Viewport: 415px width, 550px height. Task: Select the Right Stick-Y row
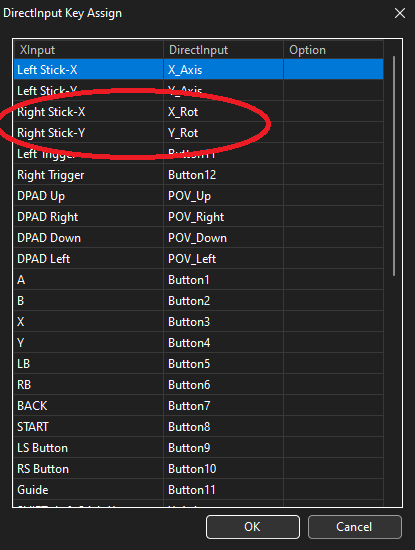coord(199,133)
